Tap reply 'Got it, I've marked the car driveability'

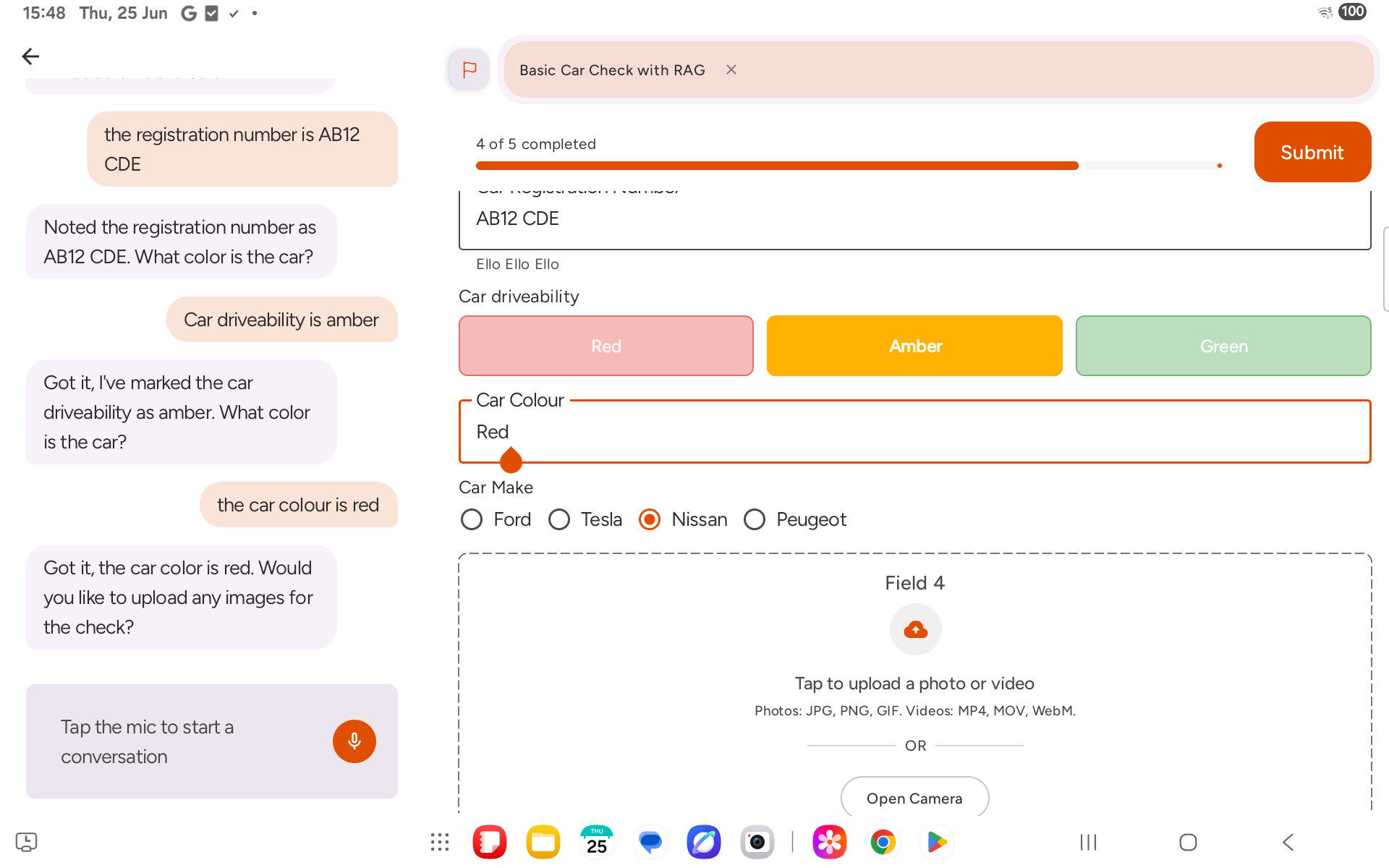[182, 412]
